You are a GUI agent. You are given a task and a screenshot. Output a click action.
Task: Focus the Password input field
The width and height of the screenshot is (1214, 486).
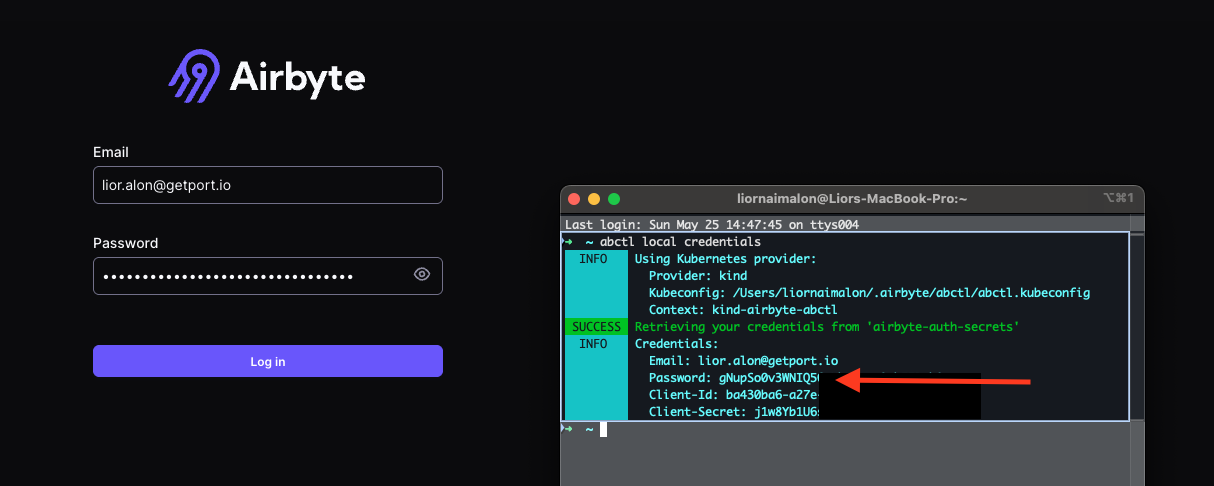coord(250,276)
